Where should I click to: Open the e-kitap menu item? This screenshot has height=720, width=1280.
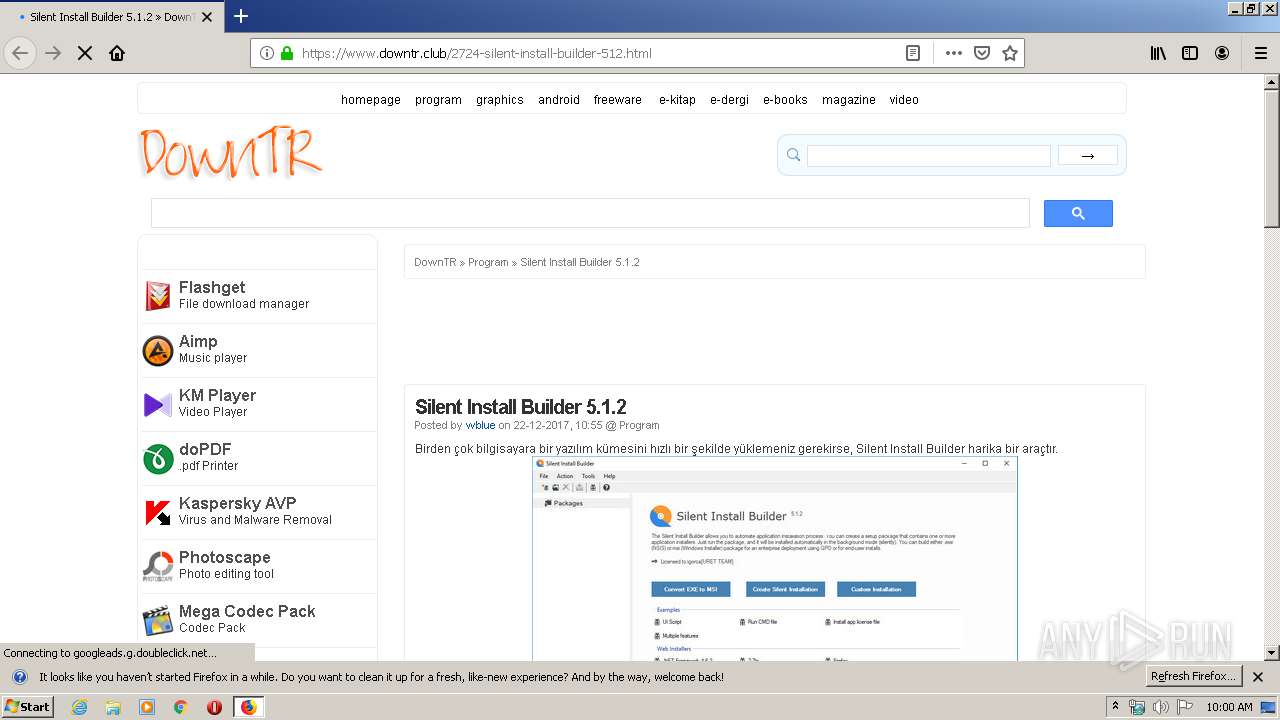[677, 99]
